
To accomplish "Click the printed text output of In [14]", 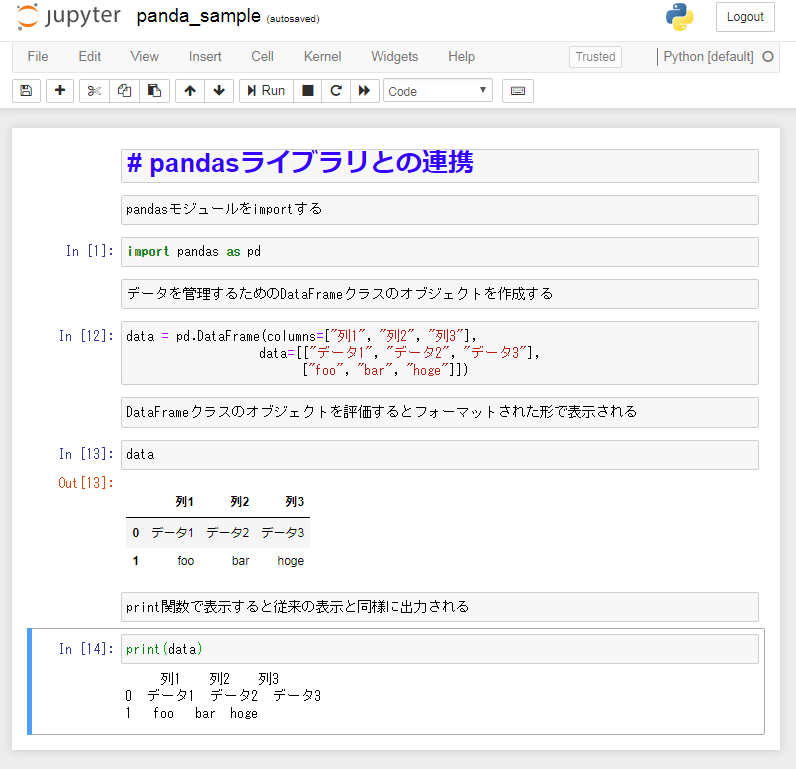I will pos(223,696).
